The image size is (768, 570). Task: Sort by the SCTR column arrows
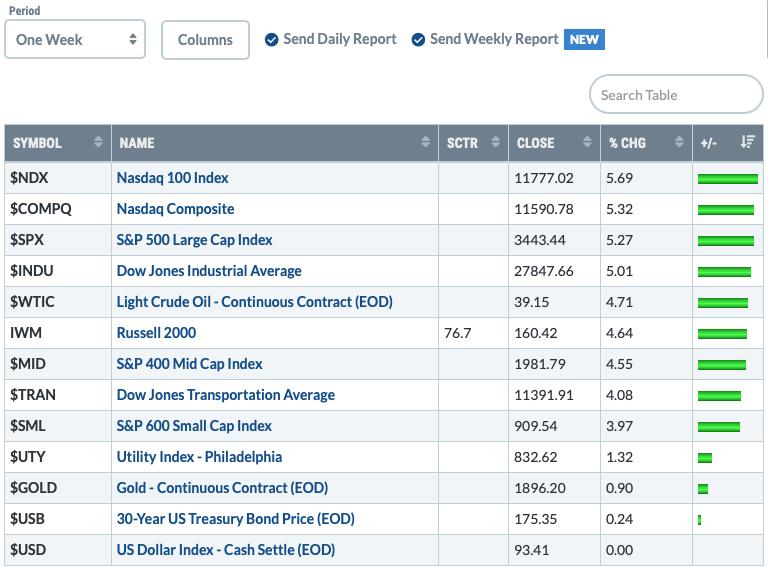[495, 142]
